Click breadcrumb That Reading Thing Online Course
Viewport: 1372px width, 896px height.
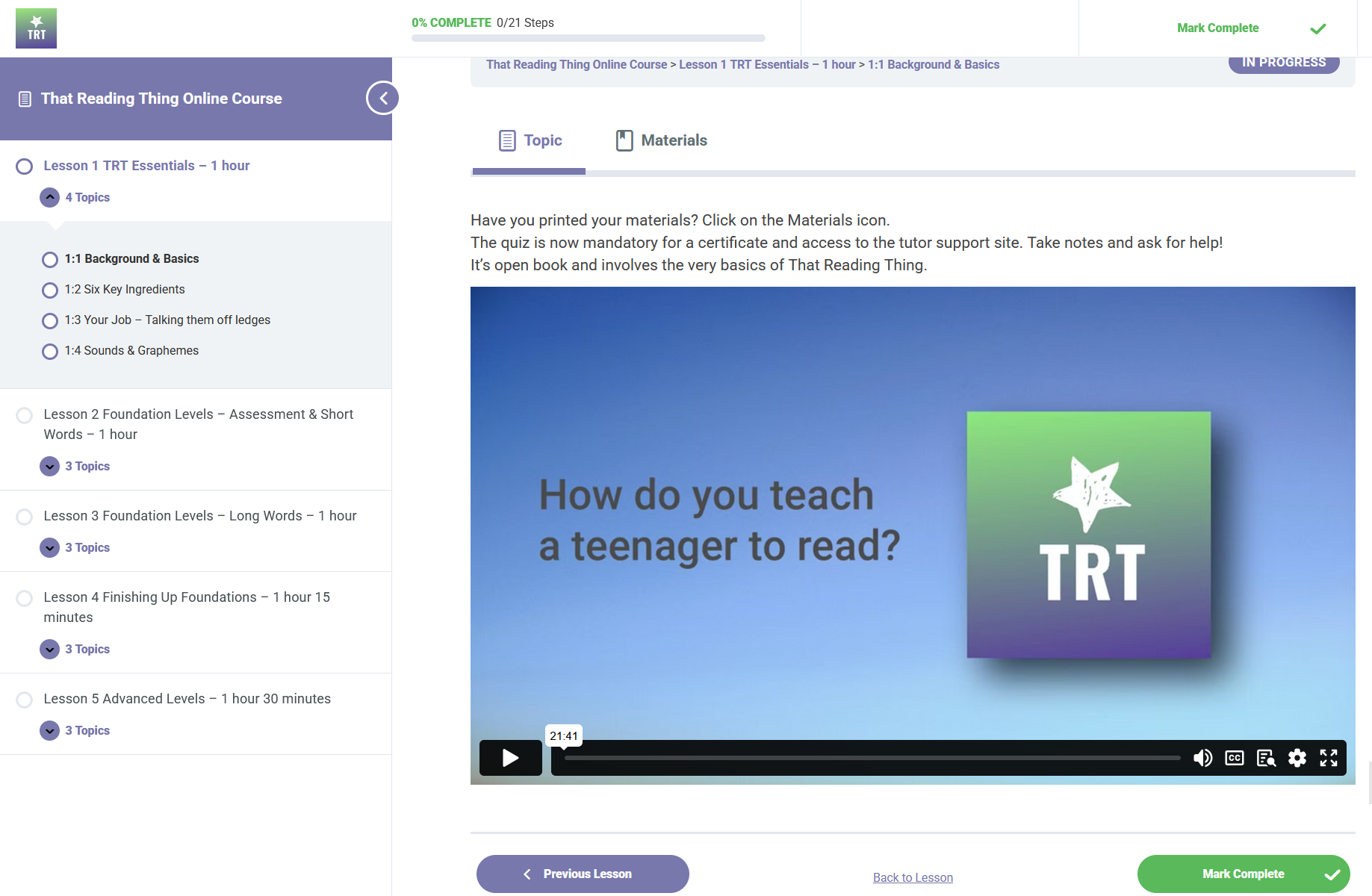point(577,65)
